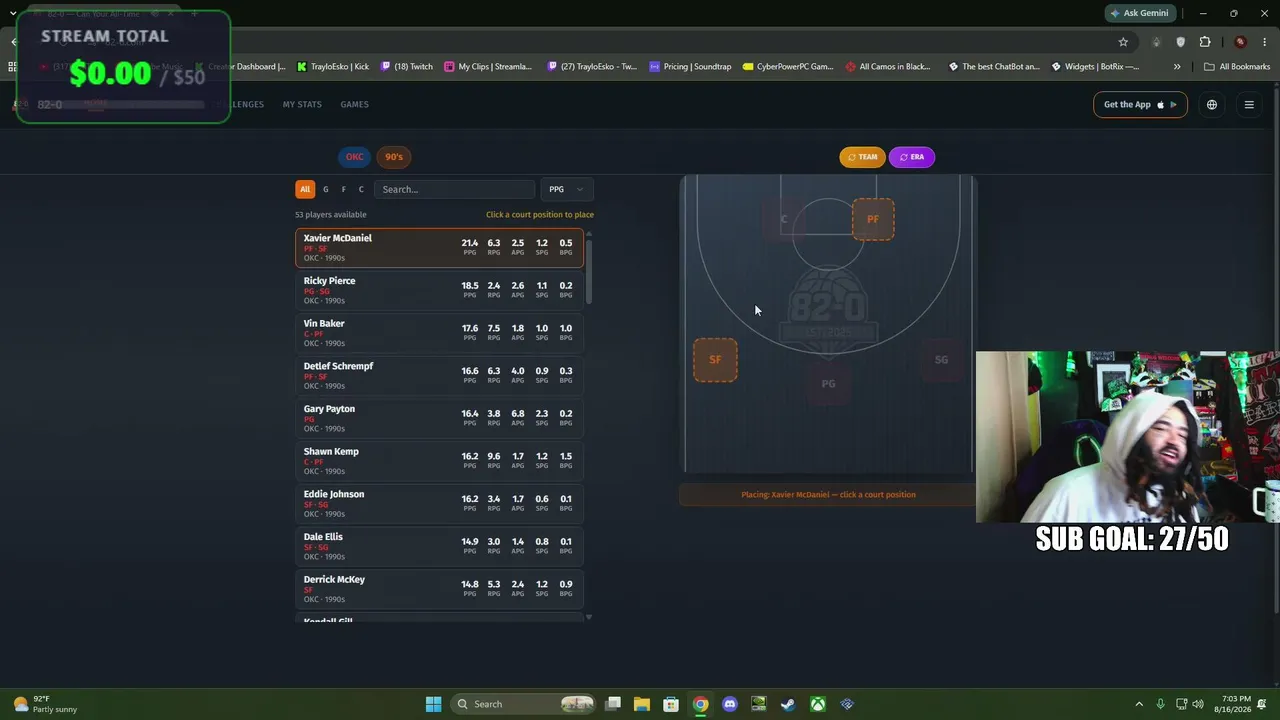Focus the player Search field
This screenshot has height=720, width=1280.
tap(455, 189)
